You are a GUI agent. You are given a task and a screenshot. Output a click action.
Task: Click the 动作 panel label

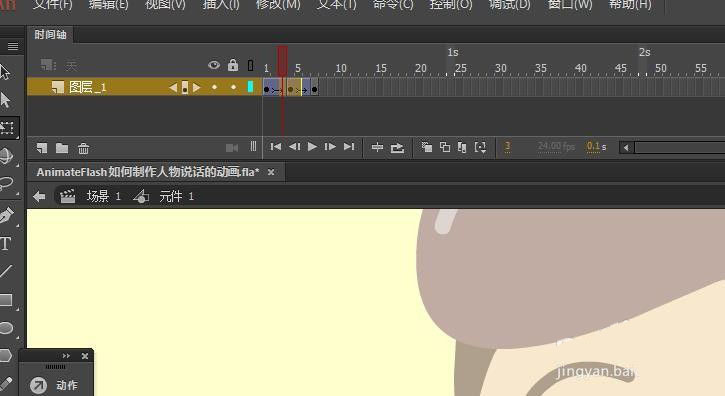coord(67,385)
